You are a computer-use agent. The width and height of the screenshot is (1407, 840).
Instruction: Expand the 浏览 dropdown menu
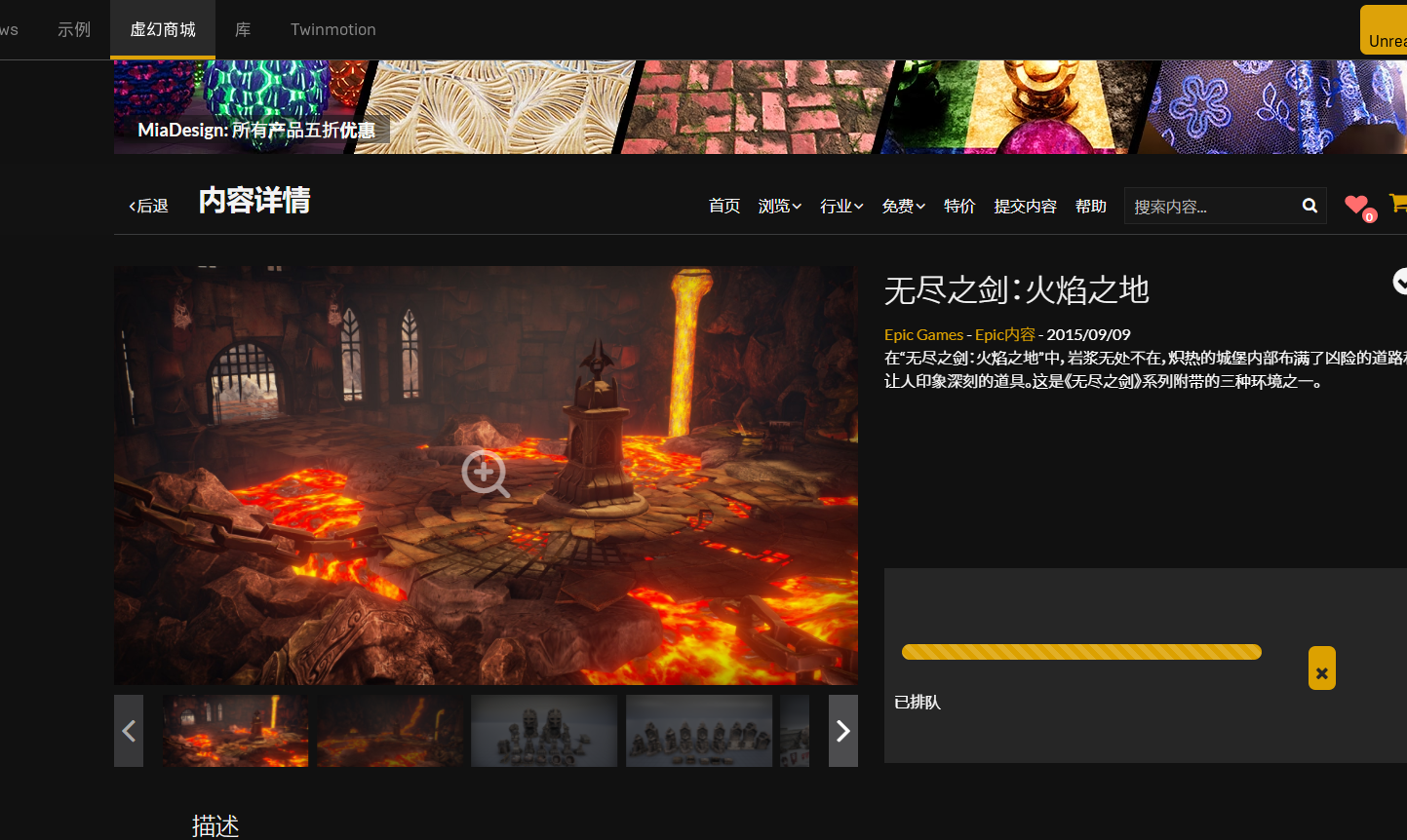pyautogui.click(x=780, y=206)
